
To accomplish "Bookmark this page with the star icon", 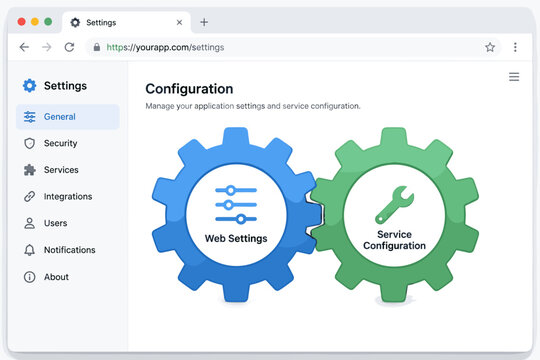I will coord(490,47).
